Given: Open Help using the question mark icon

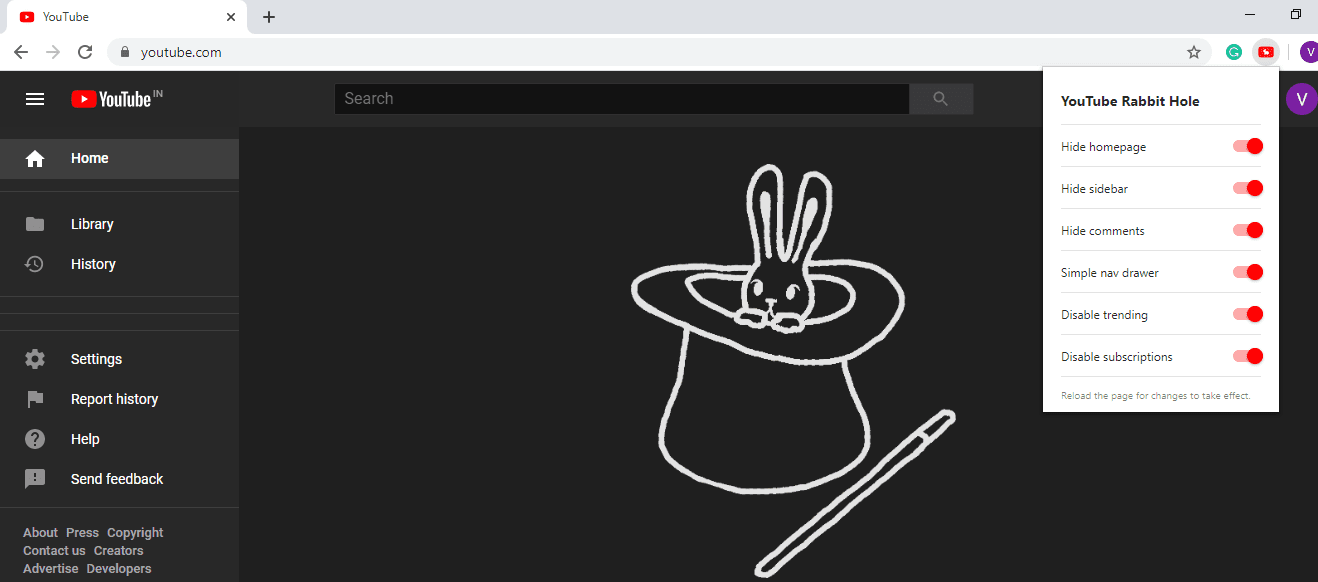Looking at the screenshot, I should click(x=35, y=438).
